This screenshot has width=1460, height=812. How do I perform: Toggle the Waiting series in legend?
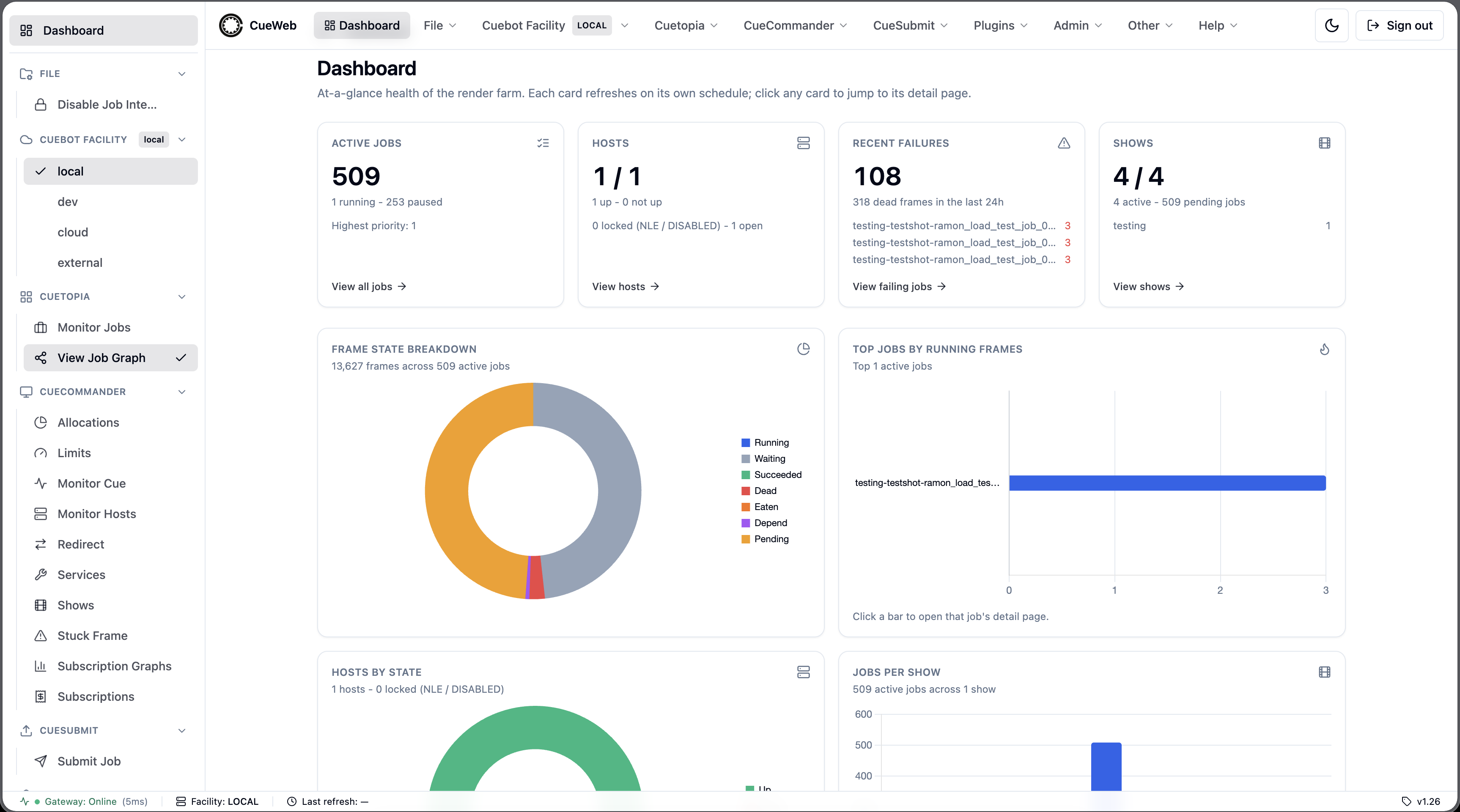click(x=763, y=458)
